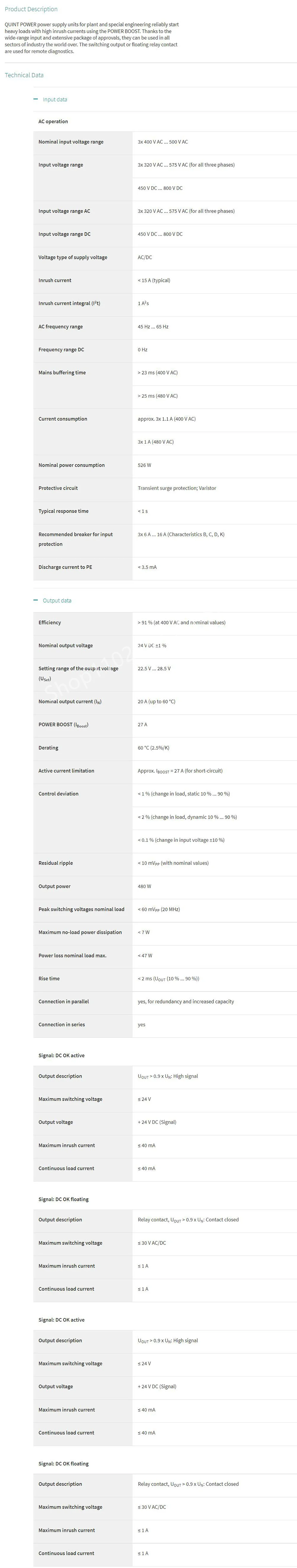Click the Nominal power consumption value 526 W
The image size is (297, 1568).
145,465
